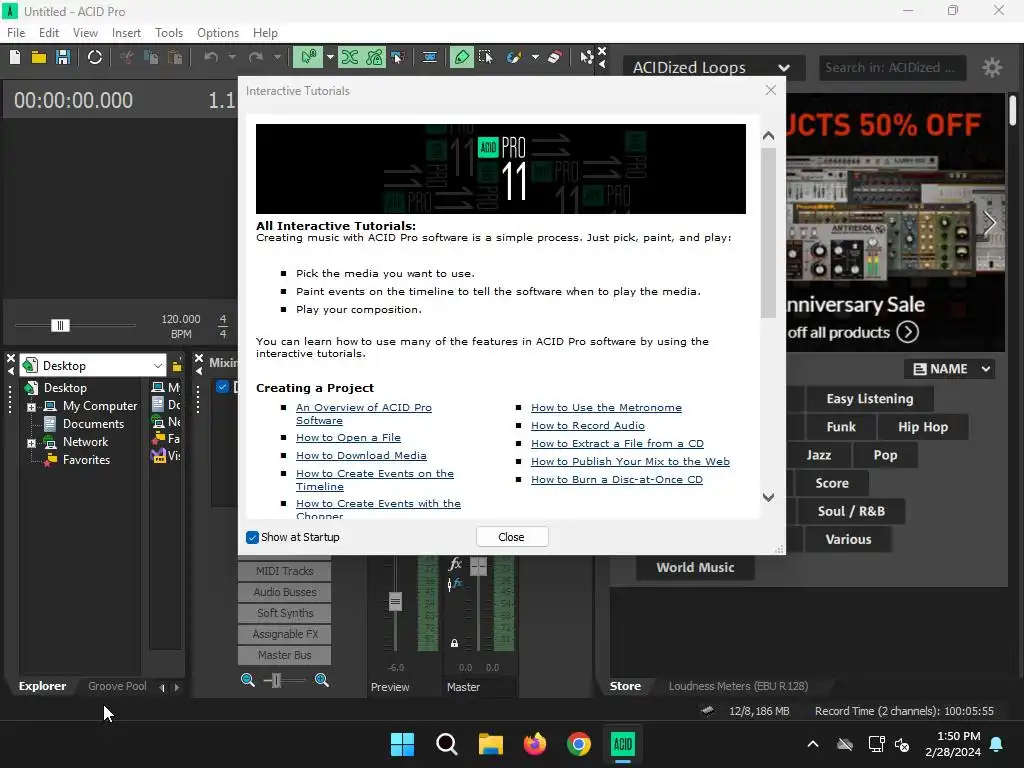This screenshot has width=1024, height=768.
Task: Click the Save disk icon
Action: coord(63,57)
